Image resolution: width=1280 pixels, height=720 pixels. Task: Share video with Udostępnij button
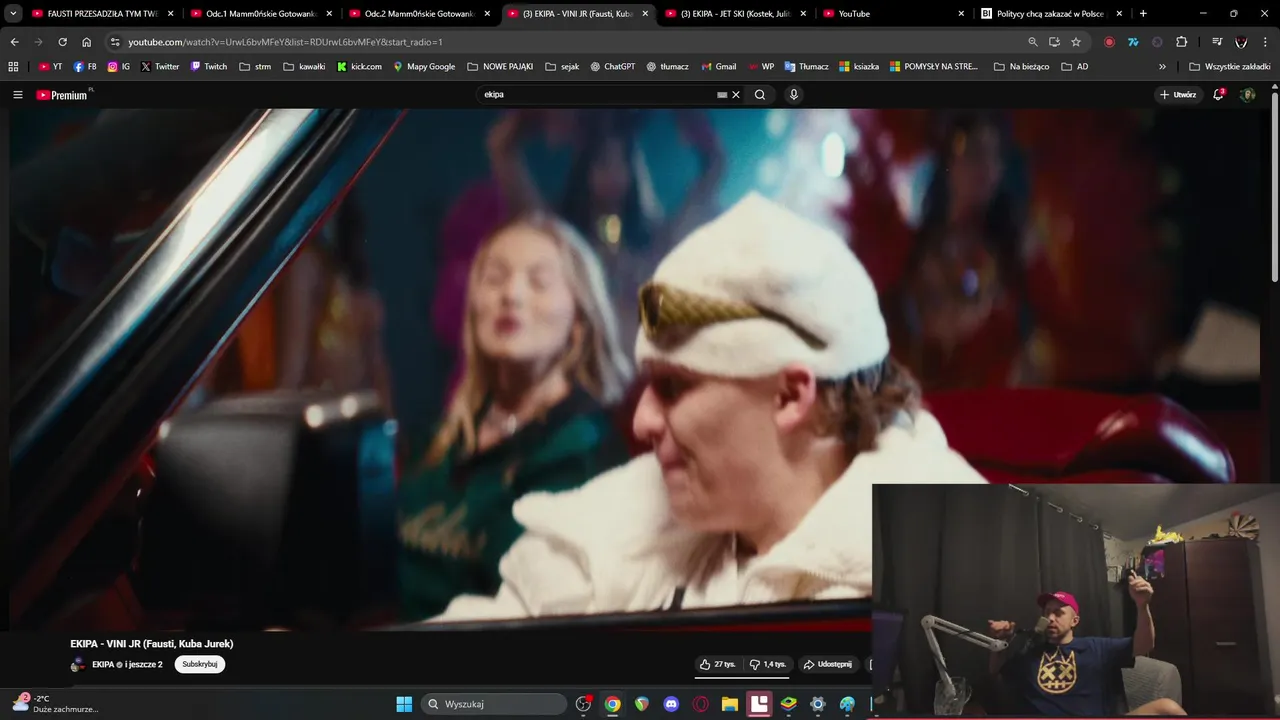click(x=828, y=664)
